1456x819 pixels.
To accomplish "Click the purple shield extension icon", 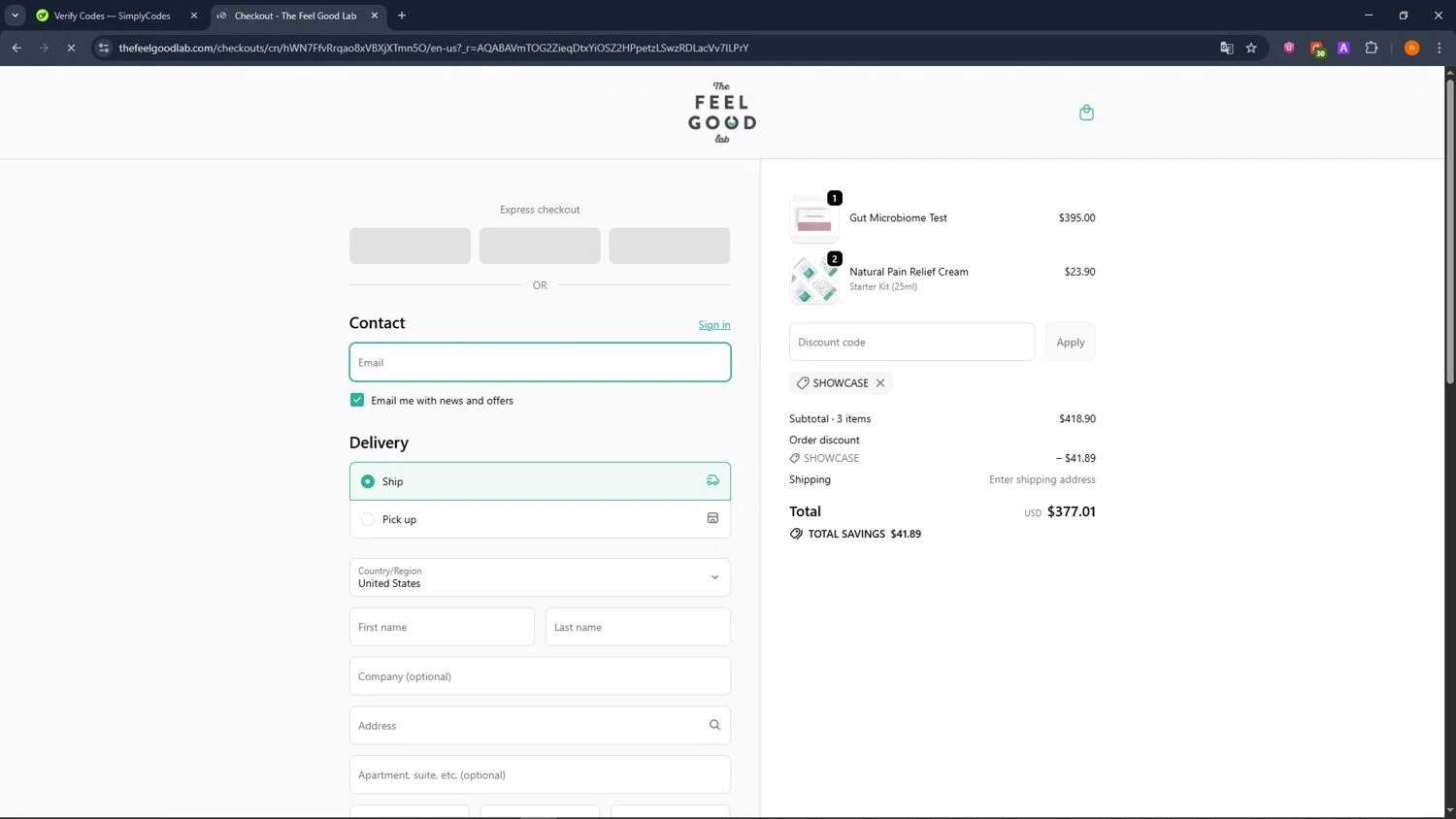I will coord(1289,48).
